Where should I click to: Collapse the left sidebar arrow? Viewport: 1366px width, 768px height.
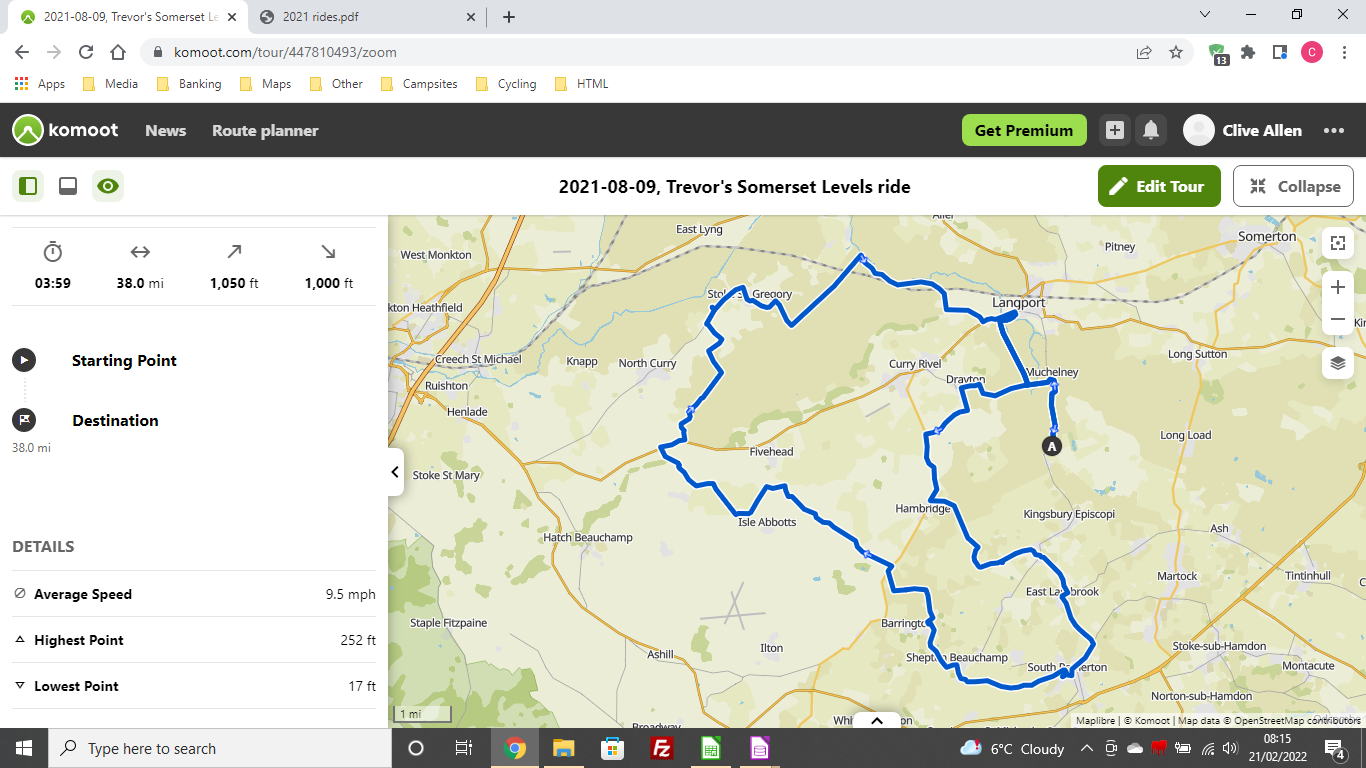tap(395, 472)
